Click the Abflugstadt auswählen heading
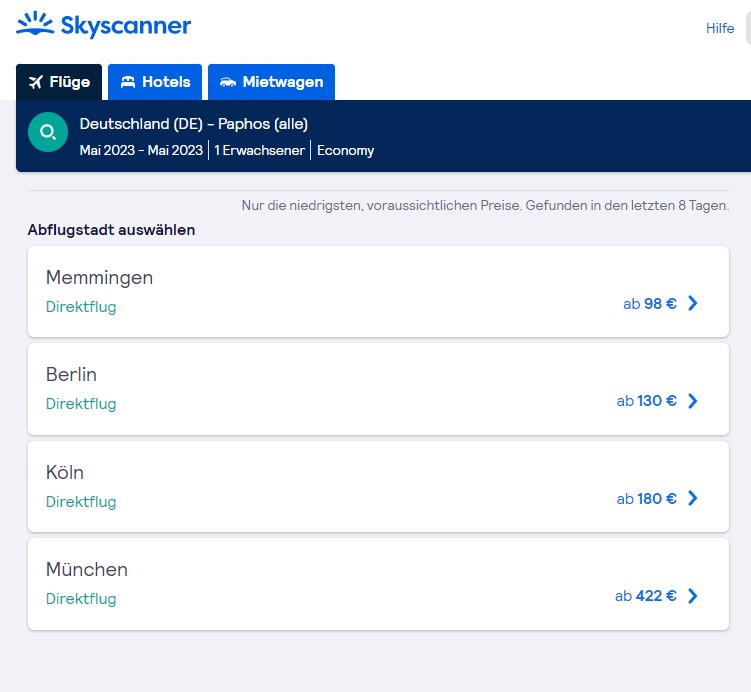 111,230
